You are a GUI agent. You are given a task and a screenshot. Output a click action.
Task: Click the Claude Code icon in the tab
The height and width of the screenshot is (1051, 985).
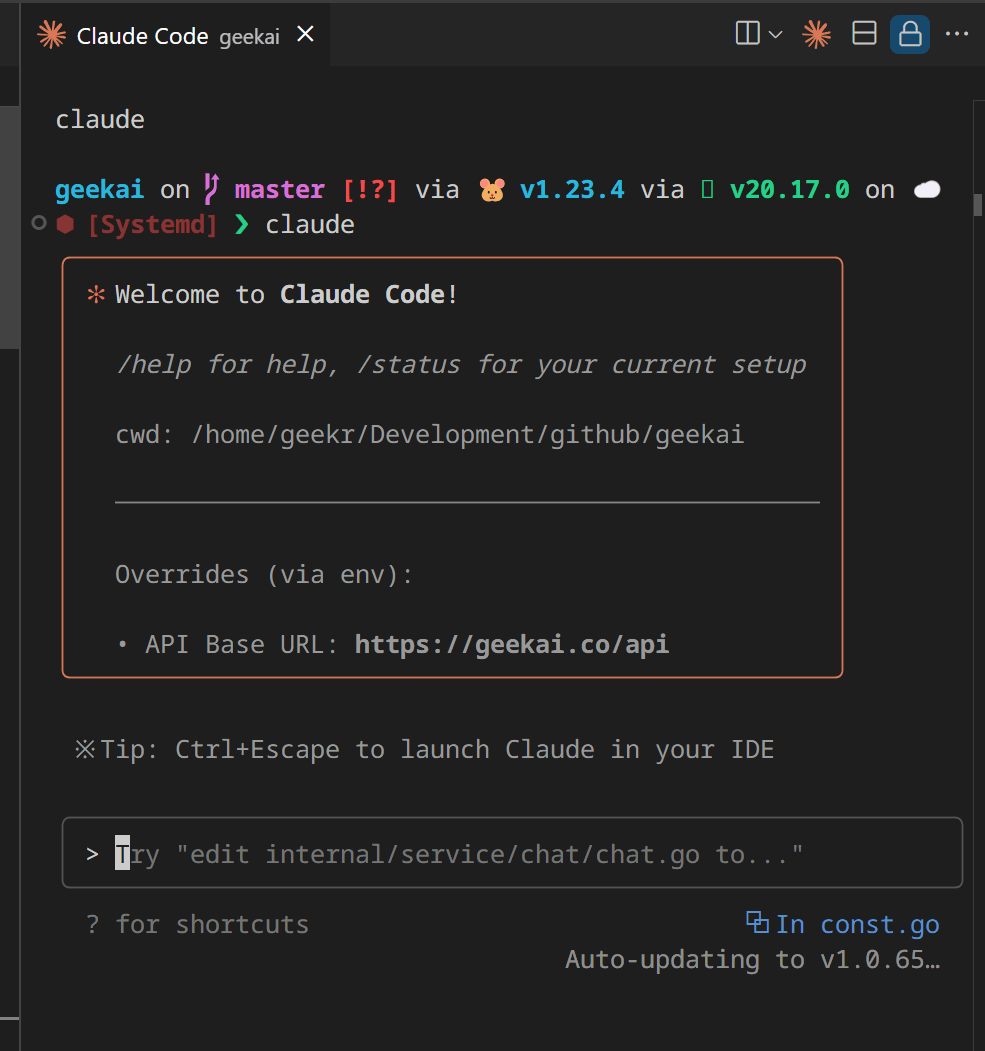(x=52, y=35)
